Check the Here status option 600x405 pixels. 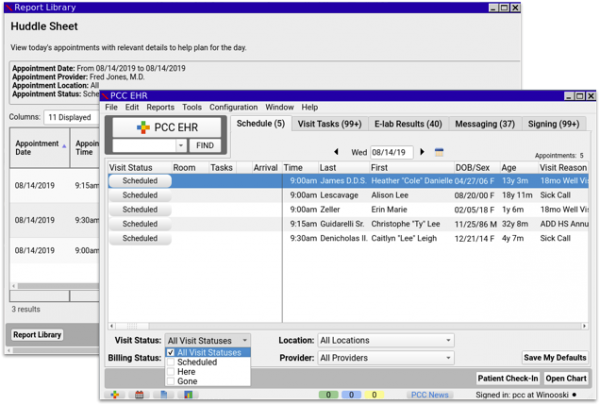(x=171, y=372)
